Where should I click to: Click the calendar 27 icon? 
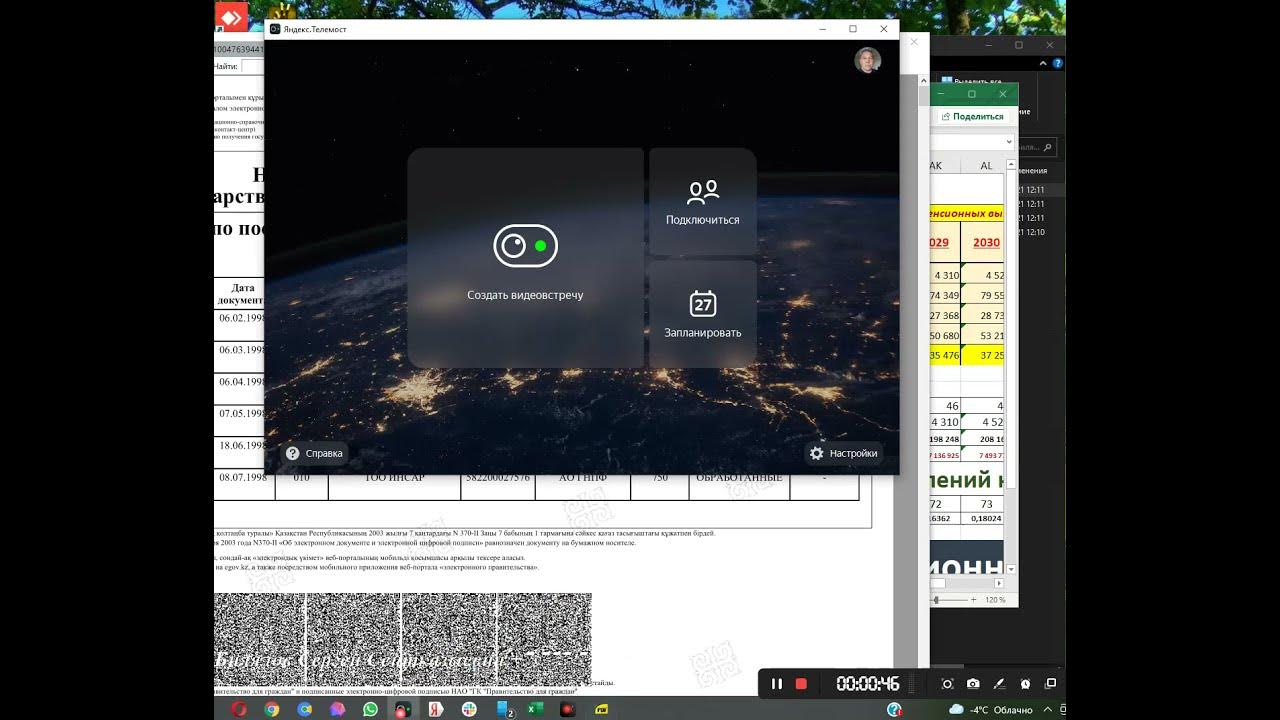click(x=703, y=303)
